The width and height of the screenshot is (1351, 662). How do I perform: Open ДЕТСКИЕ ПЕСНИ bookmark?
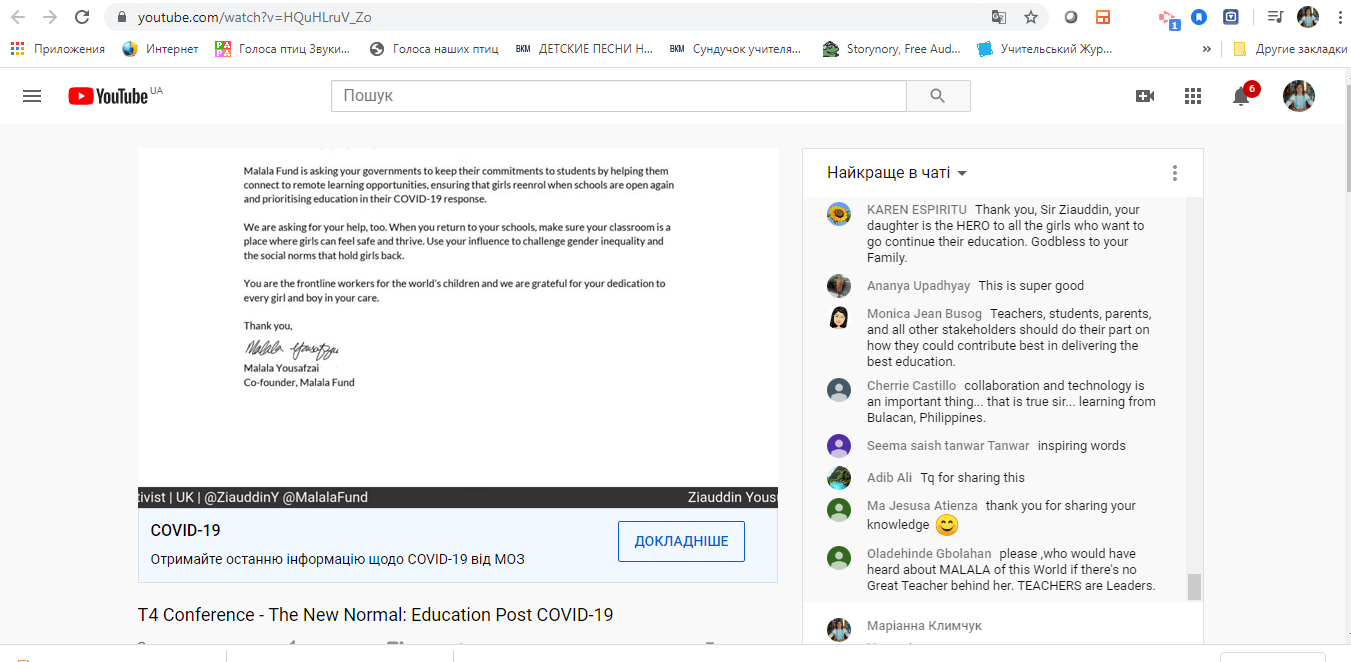584,49
